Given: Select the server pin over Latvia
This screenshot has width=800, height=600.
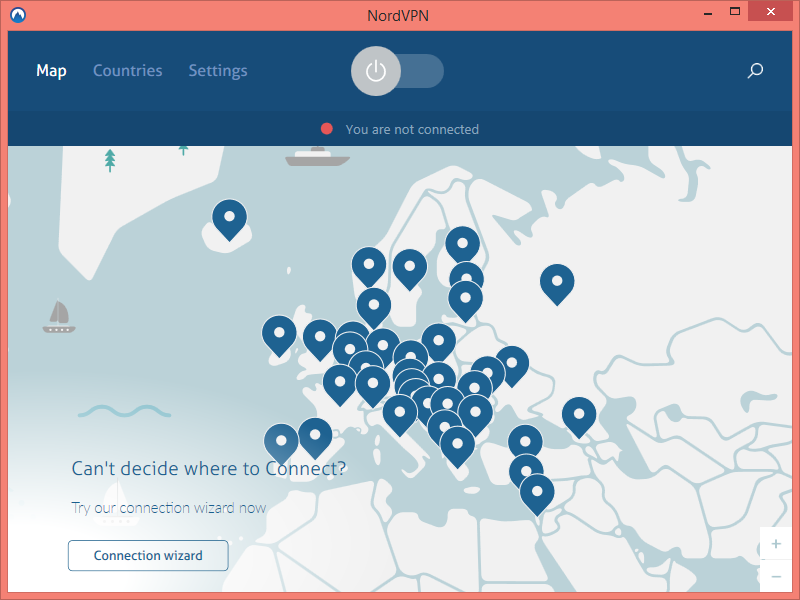Looking at the screenshot, I should coord(465,301).
